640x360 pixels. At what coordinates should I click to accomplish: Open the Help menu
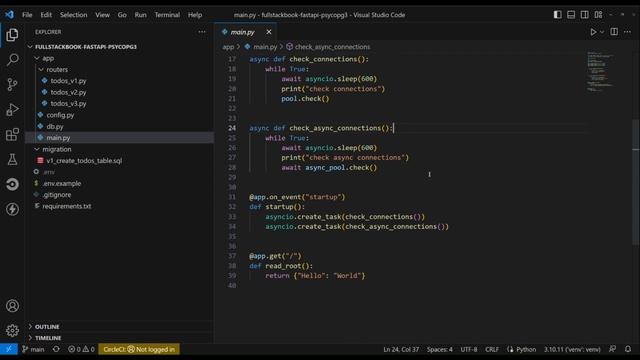tap(195, 15)
